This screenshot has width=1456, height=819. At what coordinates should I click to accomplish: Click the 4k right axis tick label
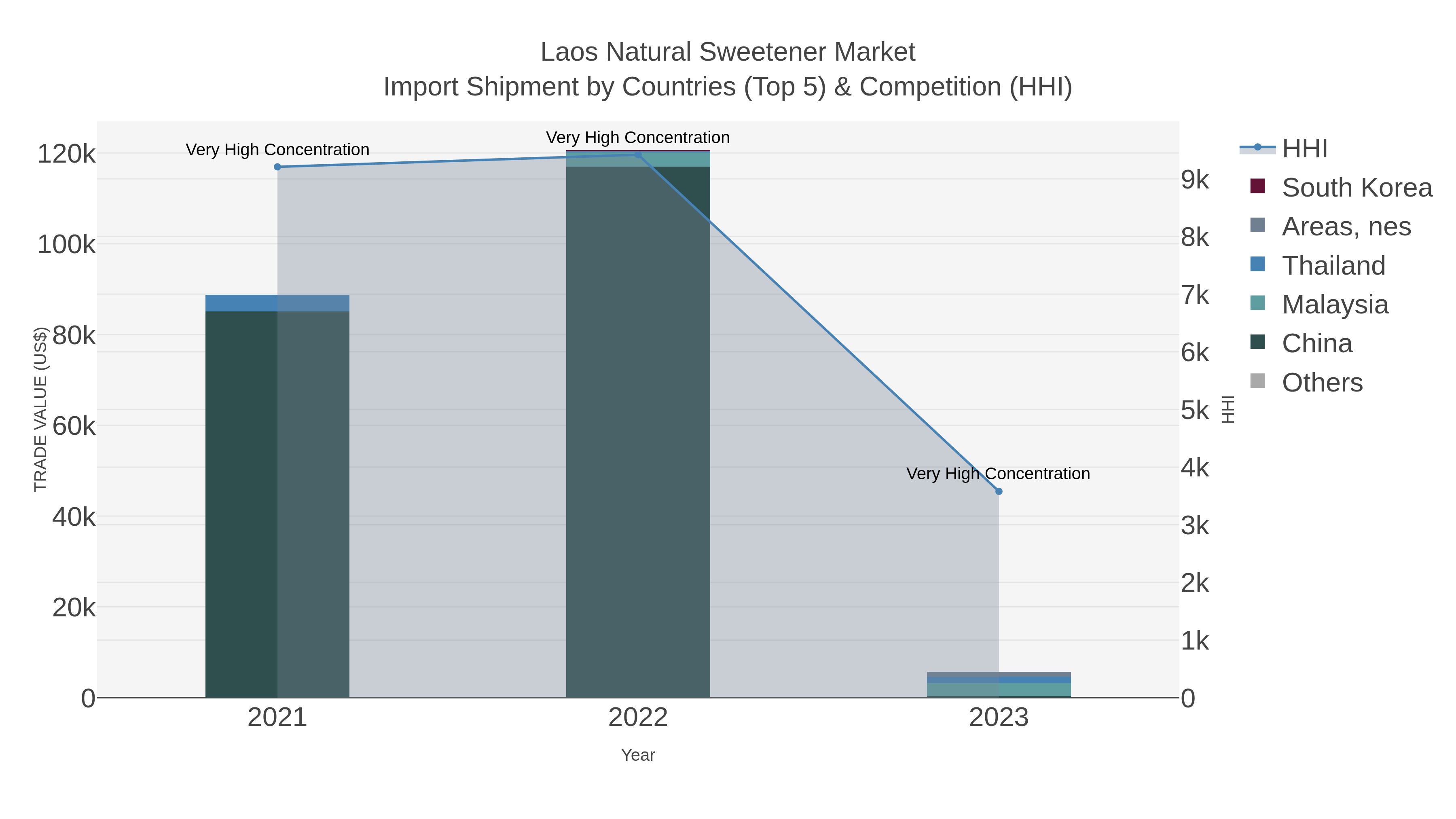tap(1195, 468)
